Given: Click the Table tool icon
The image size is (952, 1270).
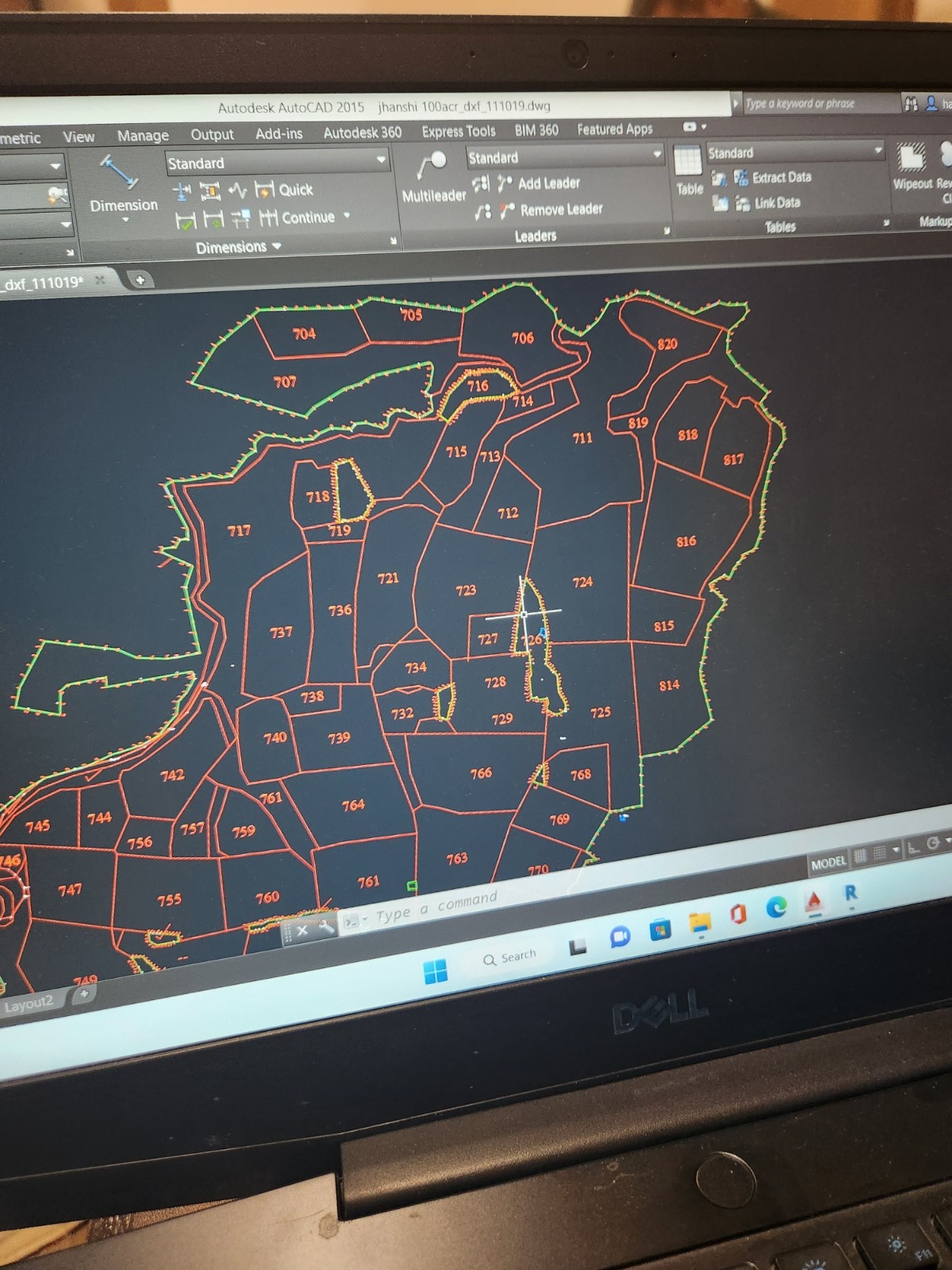Looking at the screenshot, I should (687, 160).
